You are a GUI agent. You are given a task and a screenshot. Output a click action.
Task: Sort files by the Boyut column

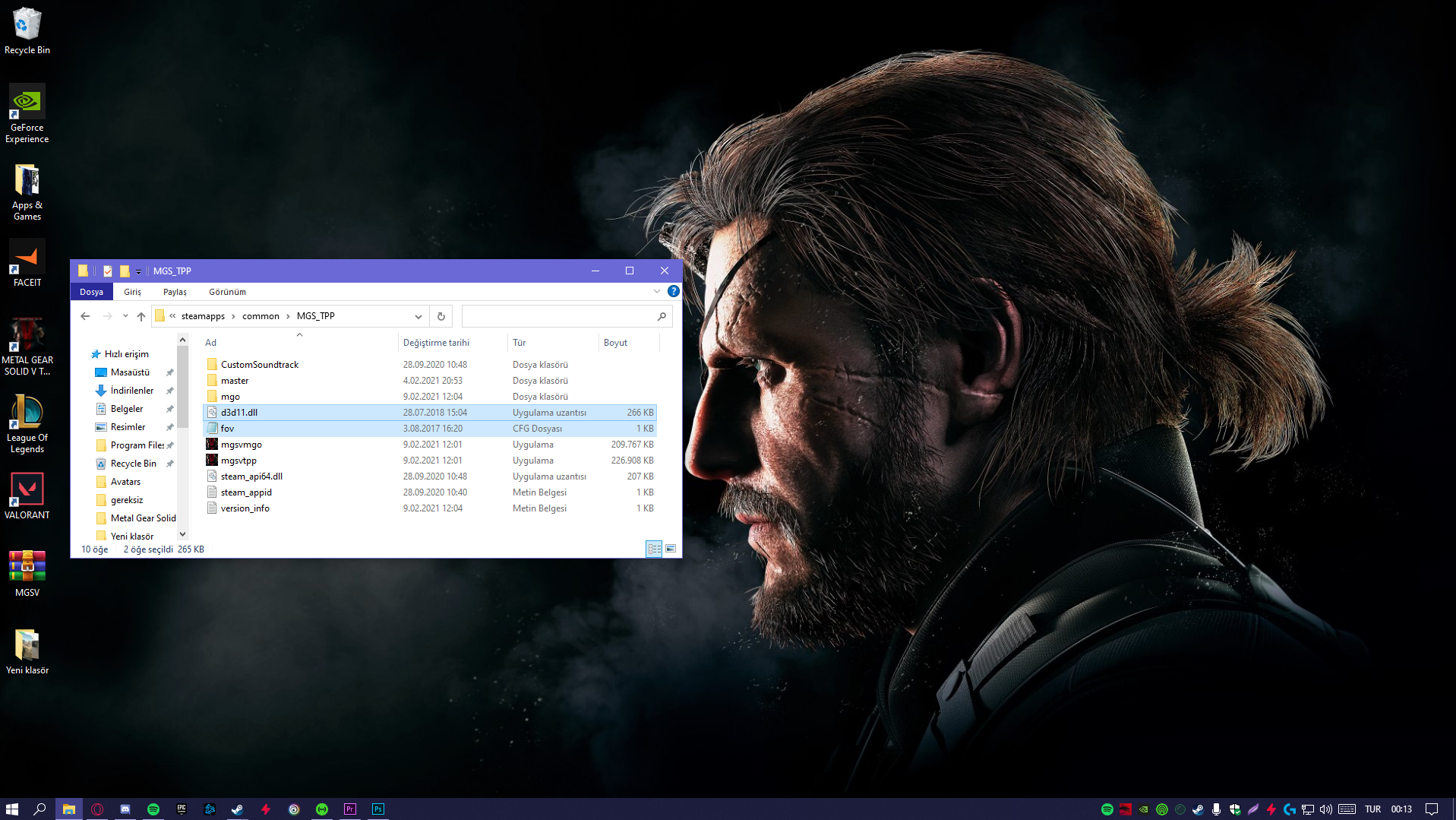click(629, 343)
